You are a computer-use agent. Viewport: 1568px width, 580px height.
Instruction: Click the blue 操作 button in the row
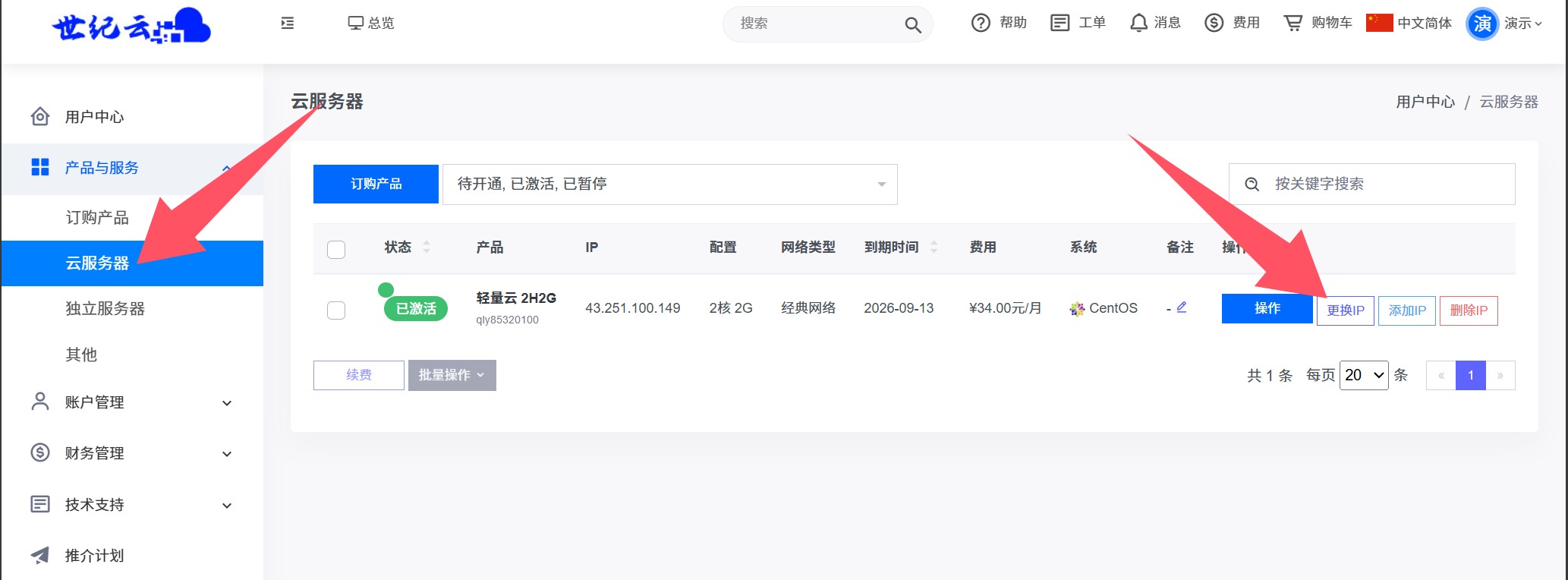[x=1267, y=308]
